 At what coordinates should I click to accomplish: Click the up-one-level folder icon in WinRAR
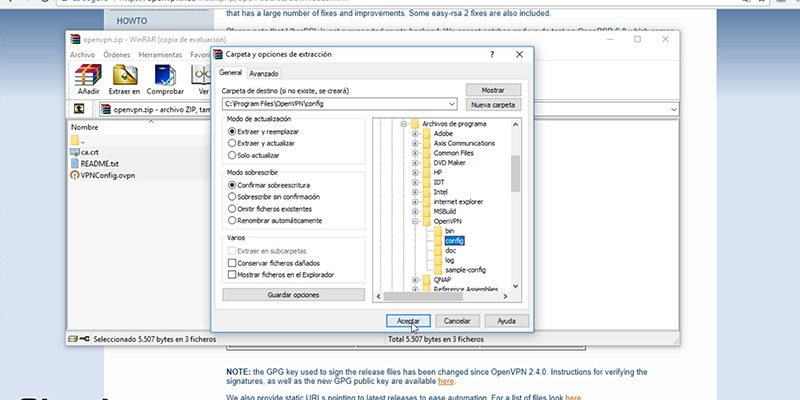point(79,109)
